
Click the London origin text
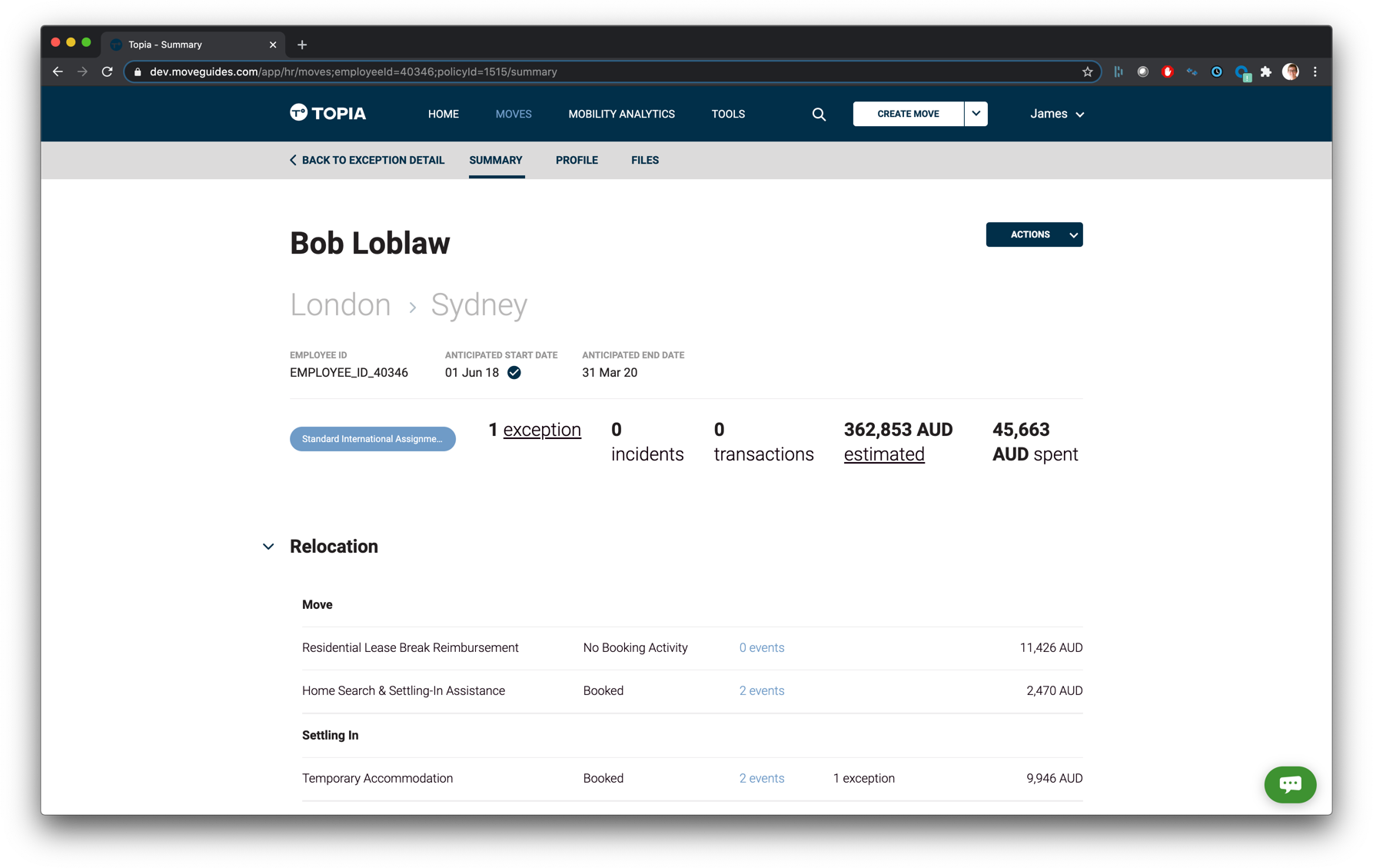tap(341, 305)
